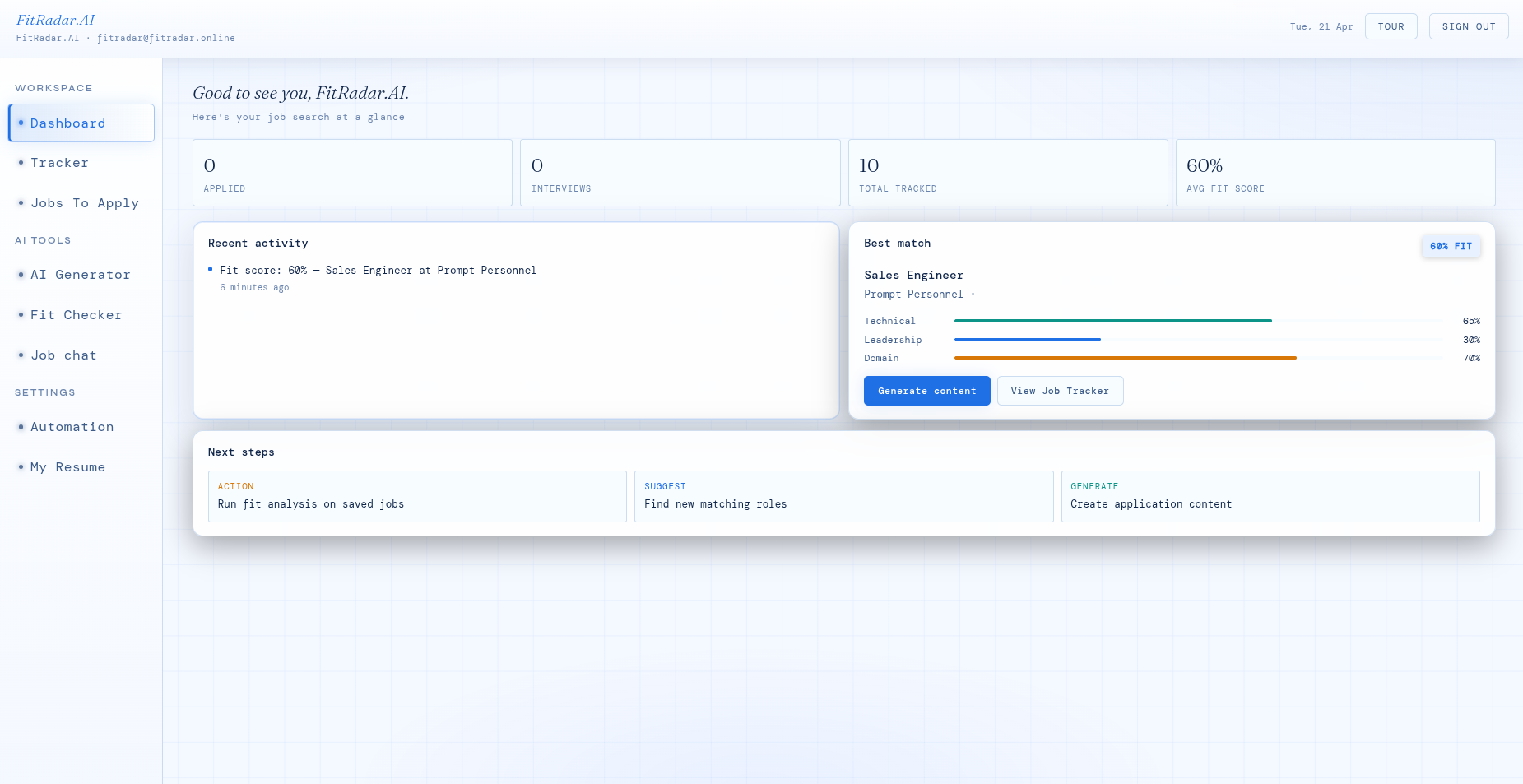Image resolution: width=1523 pixels, height=784 pixels.
Task: Select Find new matching roles card
Action: click(x=843, y=496)
